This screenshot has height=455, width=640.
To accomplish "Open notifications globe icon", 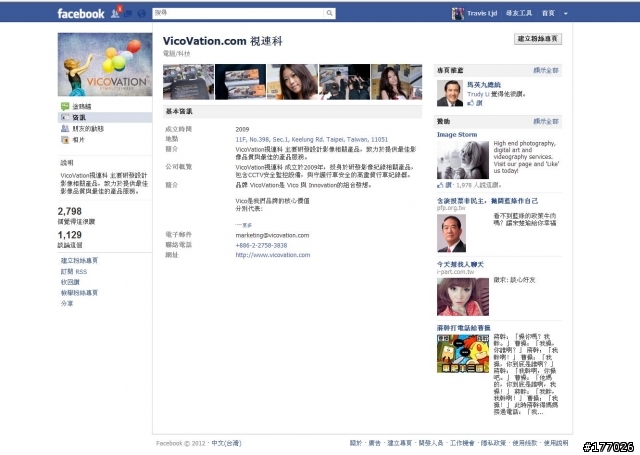I will (x=141, y=13).
